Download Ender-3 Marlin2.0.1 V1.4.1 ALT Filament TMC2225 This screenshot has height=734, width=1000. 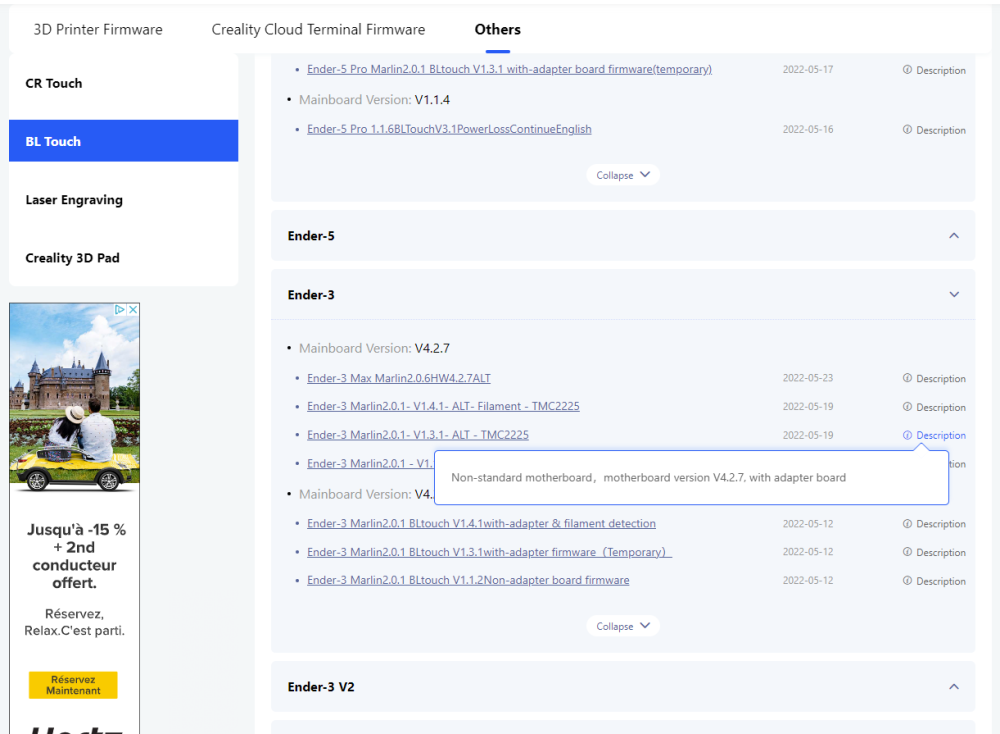click(443, 406)
